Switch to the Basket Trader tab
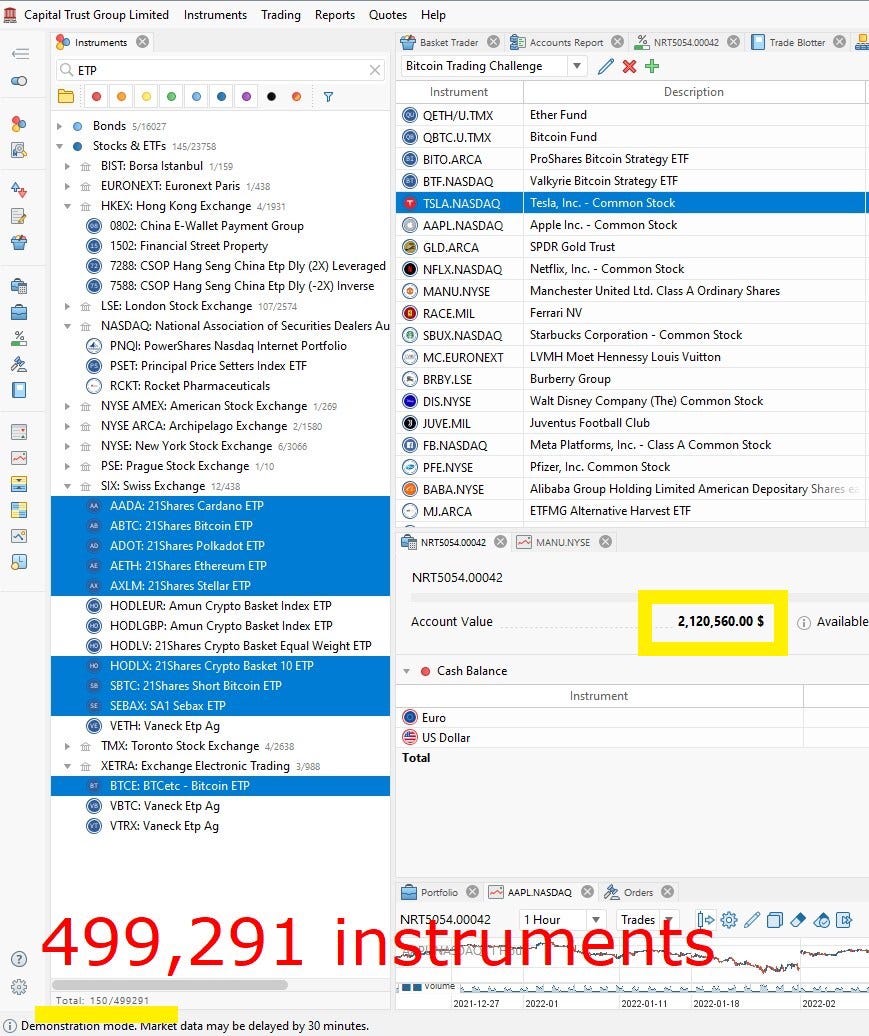Image resolution: width=869 pixels, height=1036 pixels. [x=448, y=42]
